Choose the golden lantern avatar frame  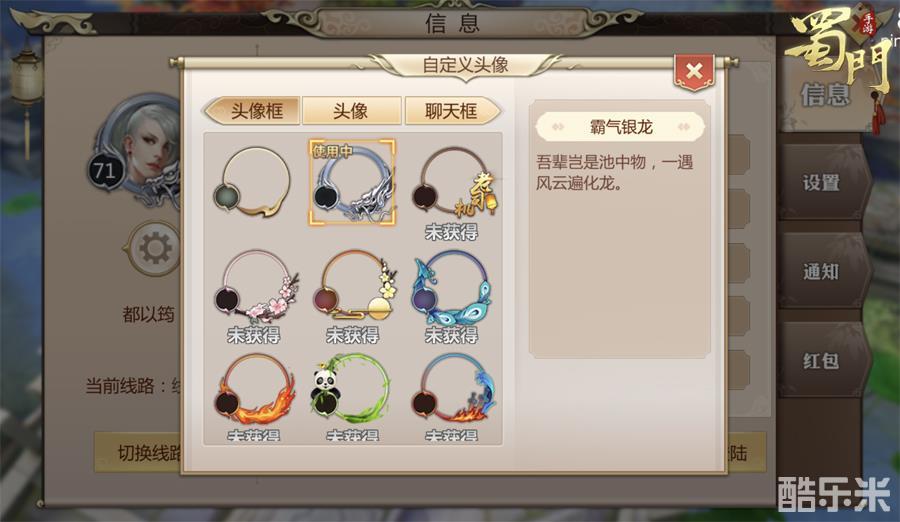pos(453,183)
